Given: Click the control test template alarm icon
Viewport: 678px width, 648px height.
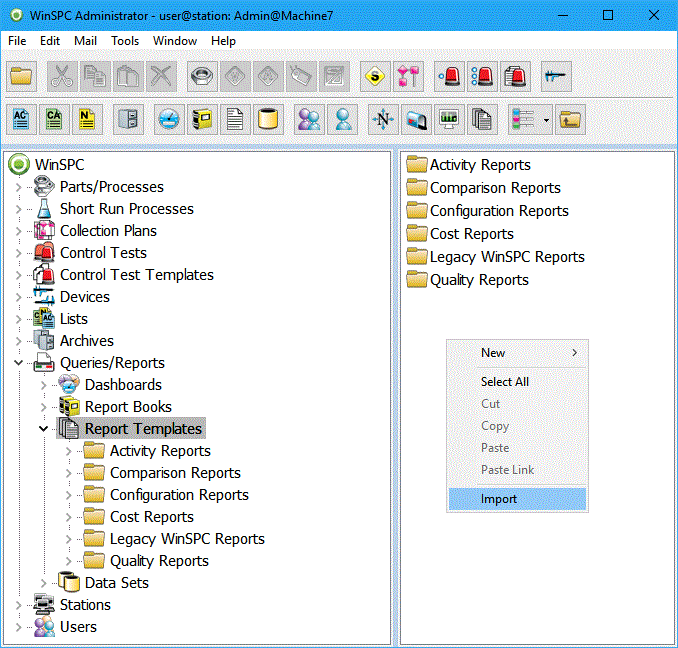Looking at the screenshot, I should coord(515,77).
